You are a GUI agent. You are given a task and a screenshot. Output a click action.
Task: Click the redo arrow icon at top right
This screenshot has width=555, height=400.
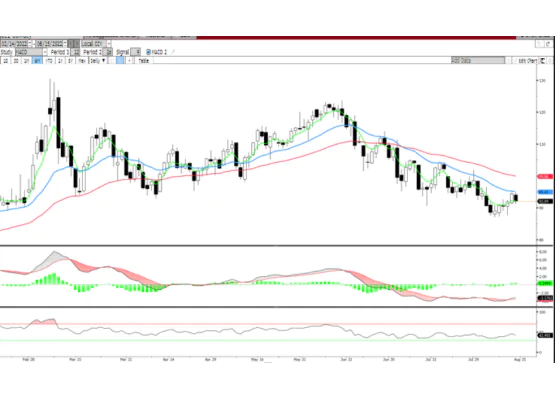tap(548, 44)
